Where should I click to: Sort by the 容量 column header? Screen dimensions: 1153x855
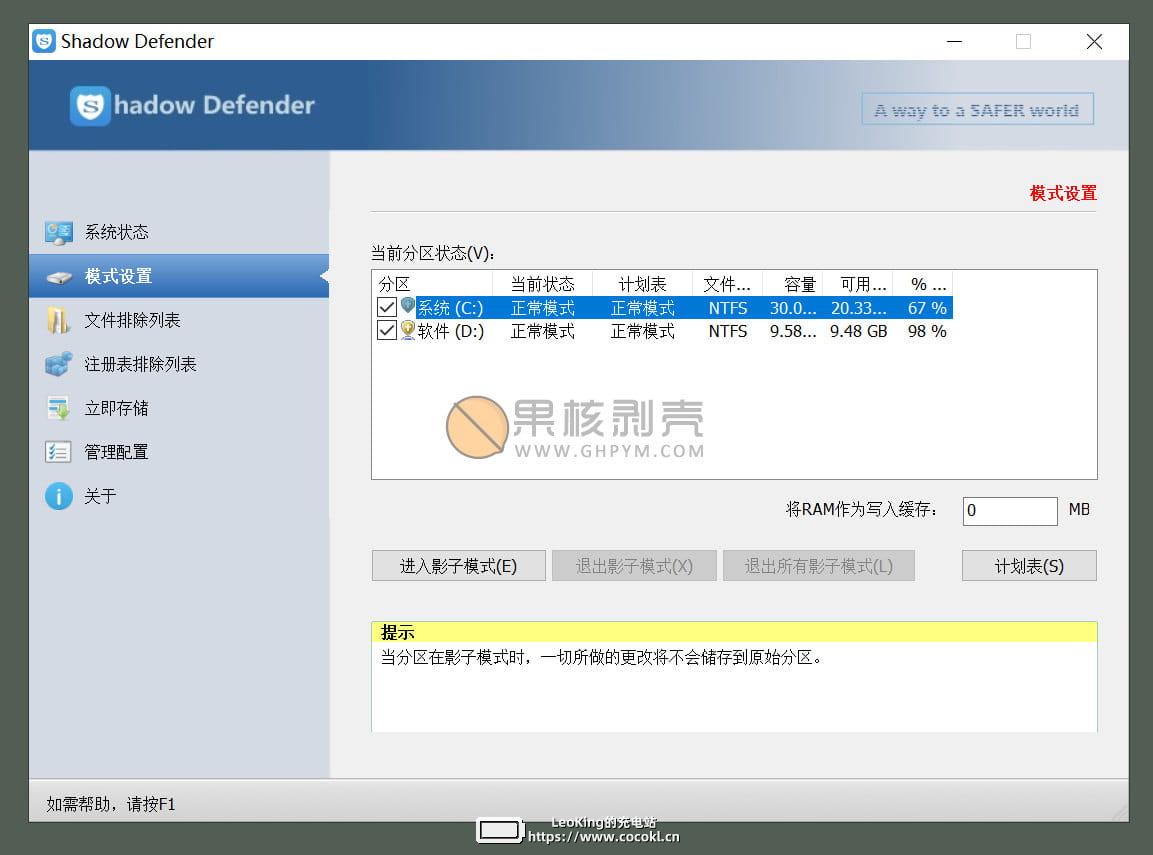point(793,284)
